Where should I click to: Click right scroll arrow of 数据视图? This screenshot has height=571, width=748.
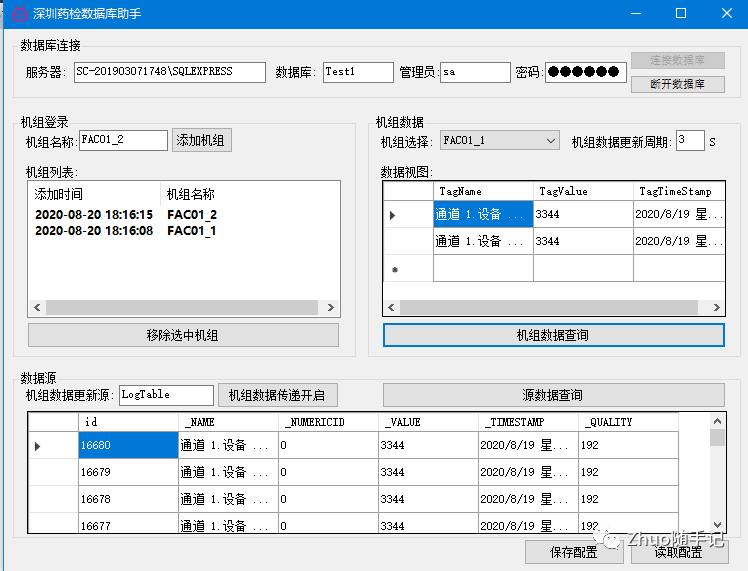[x=717, y=308]
